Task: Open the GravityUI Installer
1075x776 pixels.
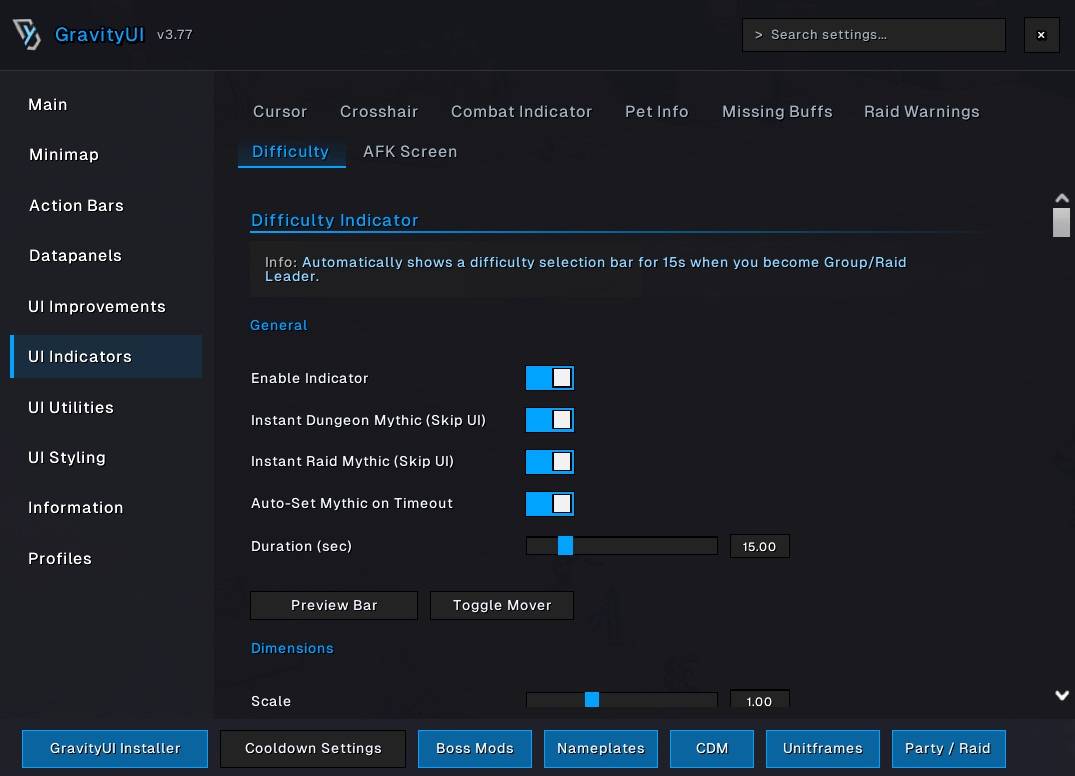Action: click(x=115, y=749)
